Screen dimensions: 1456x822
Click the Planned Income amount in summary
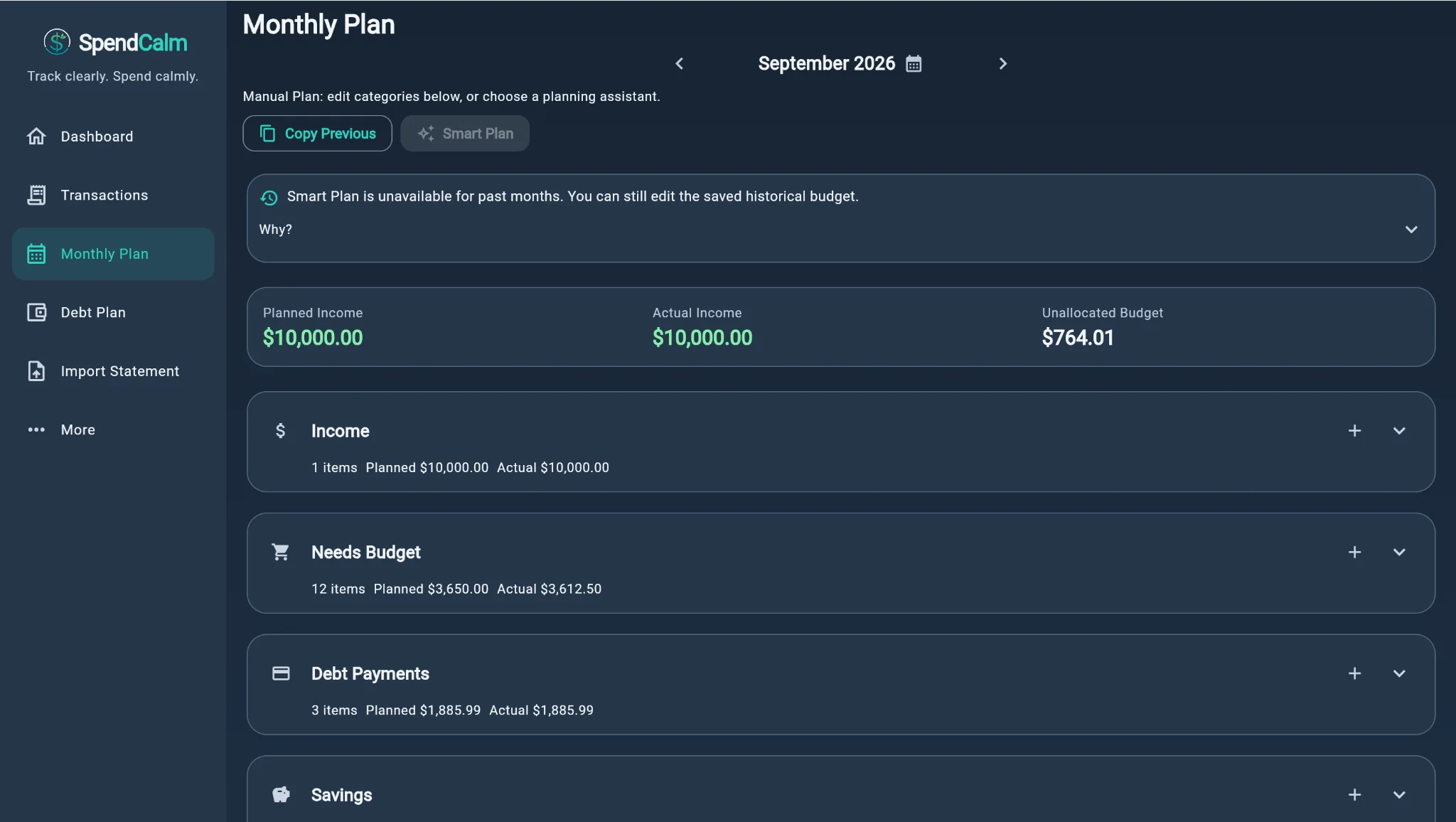point(313,338)
